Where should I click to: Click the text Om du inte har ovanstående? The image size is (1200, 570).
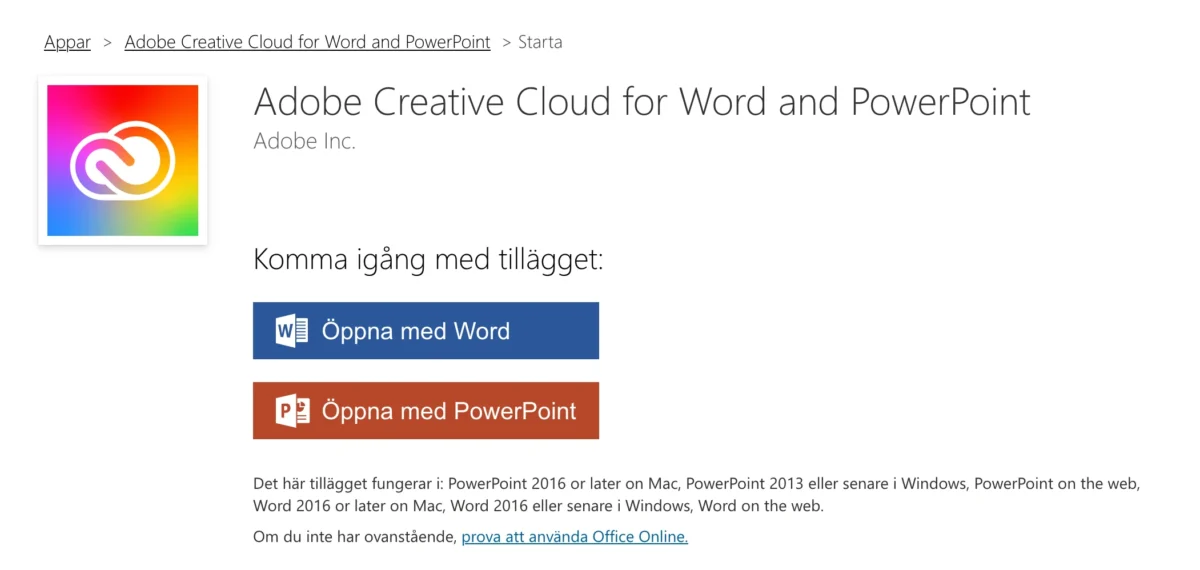click(355, 537)
